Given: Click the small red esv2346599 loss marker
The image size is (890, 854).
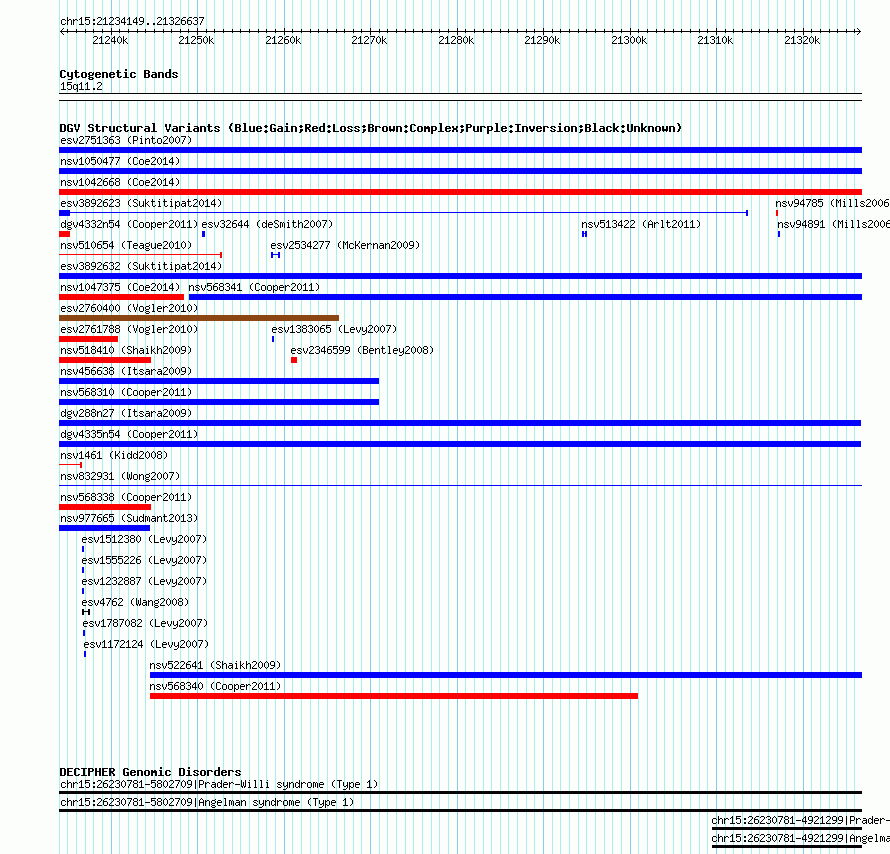Looking at the screenshot, I should click(294, 360).
